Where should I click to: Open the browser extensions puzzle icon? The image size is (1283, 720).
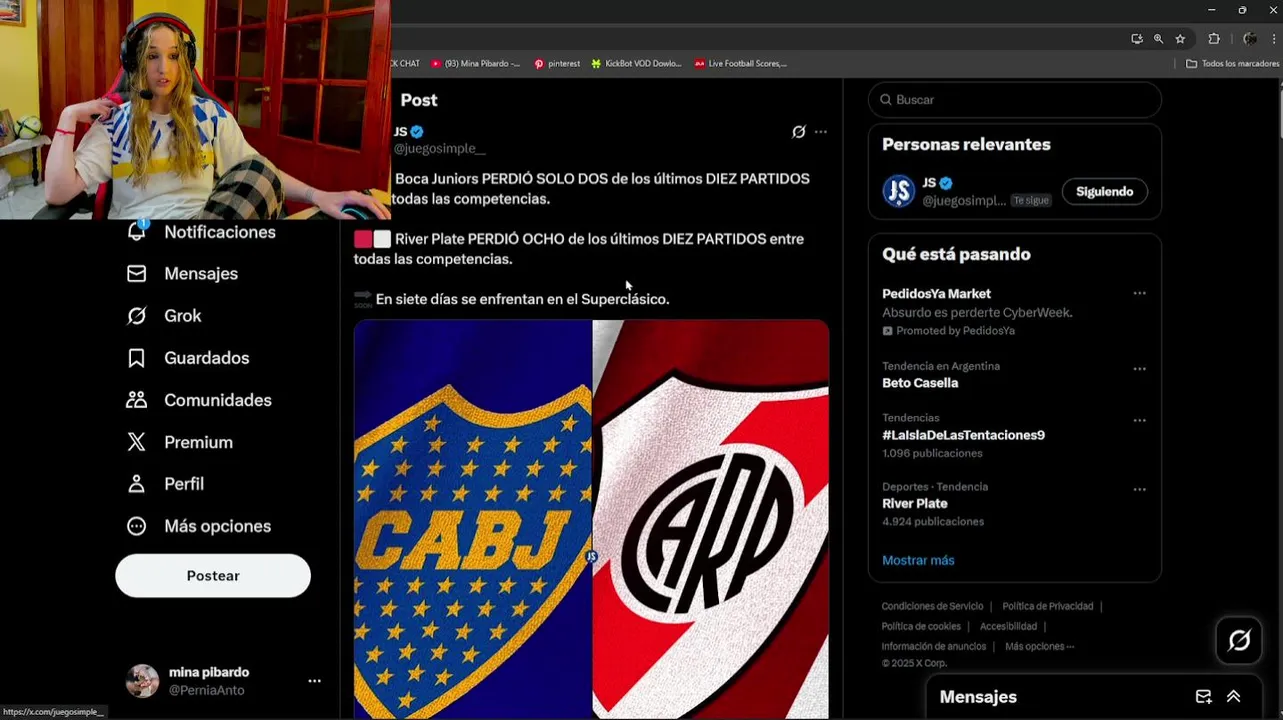pyautogui.click(x=1214, y=39)
